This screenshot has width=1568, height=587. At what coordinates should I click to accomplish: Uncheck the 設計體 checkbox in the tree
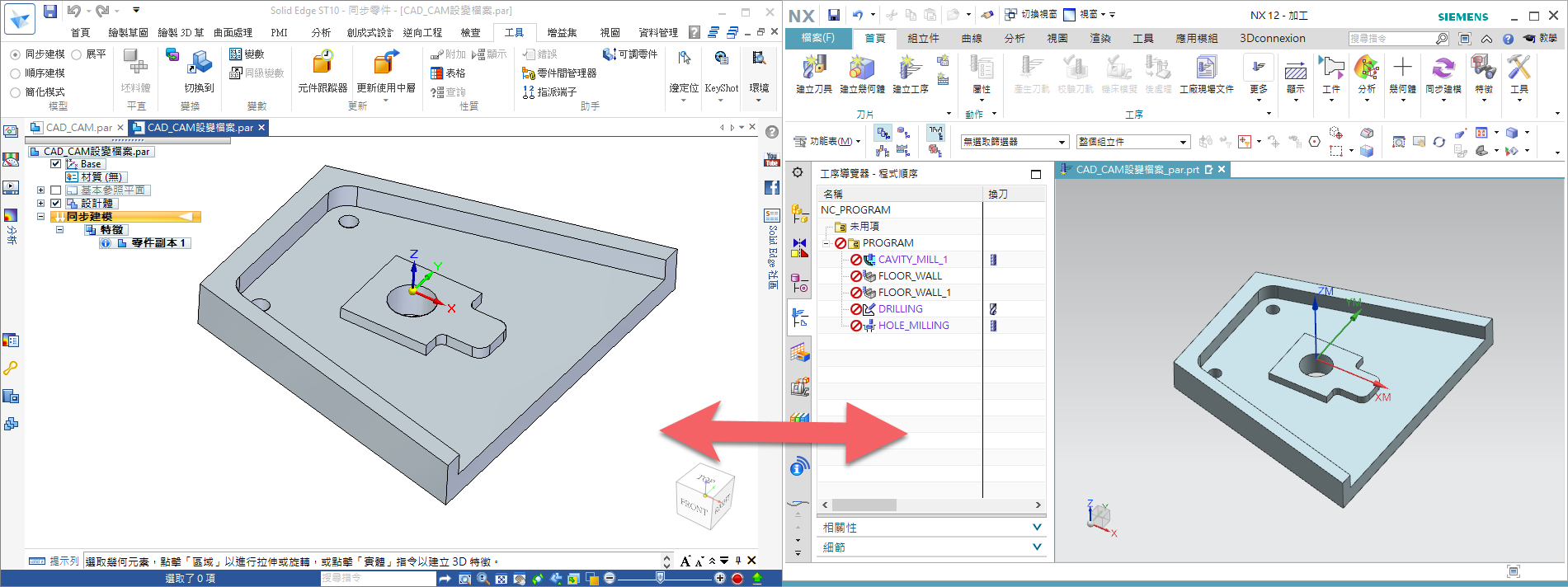(x=56, y=204)
